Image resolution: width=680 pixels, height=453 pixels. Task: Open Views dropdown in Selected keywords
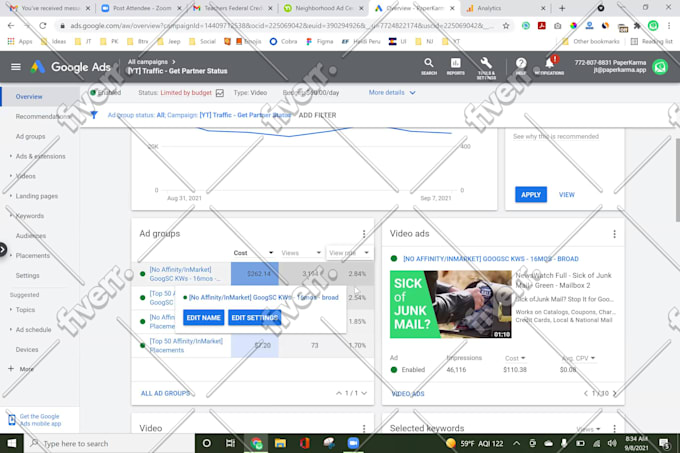coord(588,429)
